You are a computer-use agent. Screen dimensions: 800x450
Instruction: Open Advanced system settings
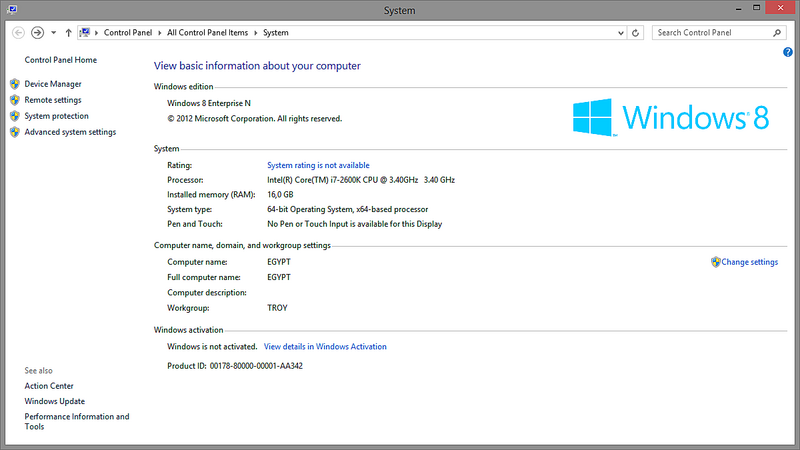(x=70, y=132)
